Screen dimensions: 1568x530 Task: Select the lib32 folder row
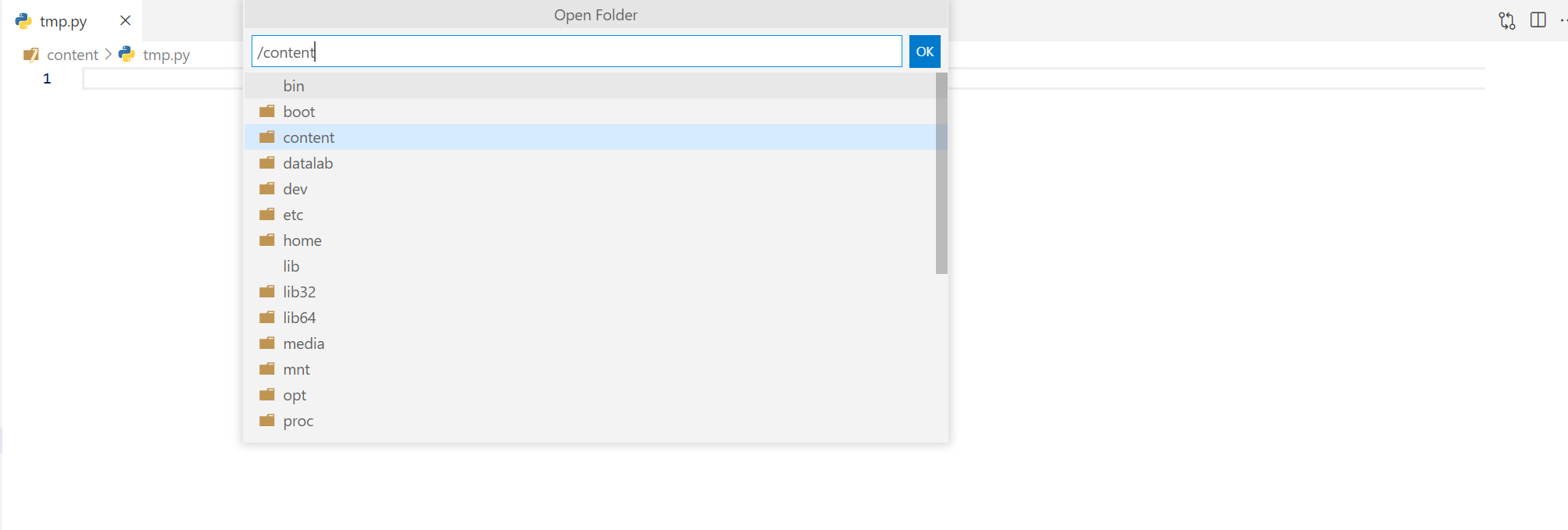click(x=590, y=292)
